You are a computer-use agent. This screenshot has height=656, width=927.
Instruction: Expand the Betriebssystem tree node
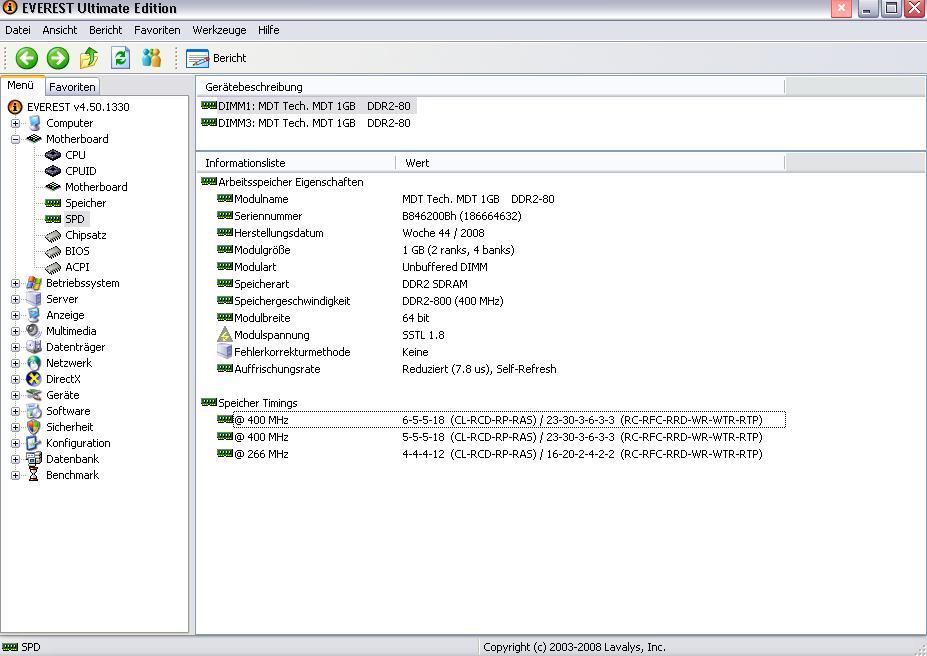[x=16, y=283]
